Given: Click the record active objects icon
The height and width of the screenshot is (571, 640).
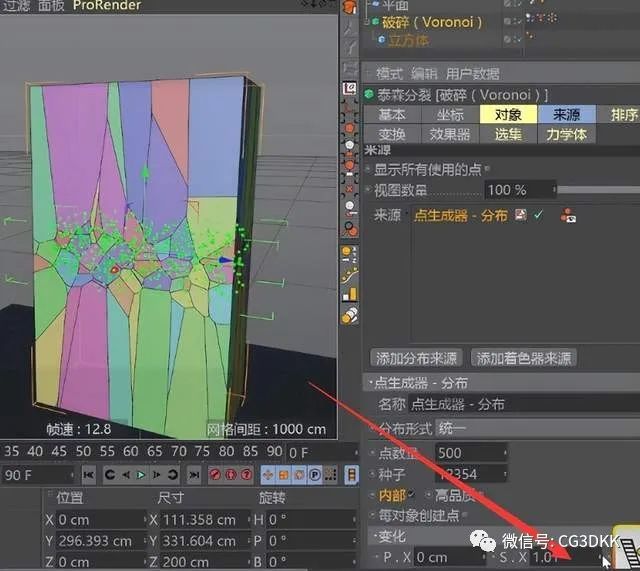Looking at the screenshot, I should pos(215,475).
